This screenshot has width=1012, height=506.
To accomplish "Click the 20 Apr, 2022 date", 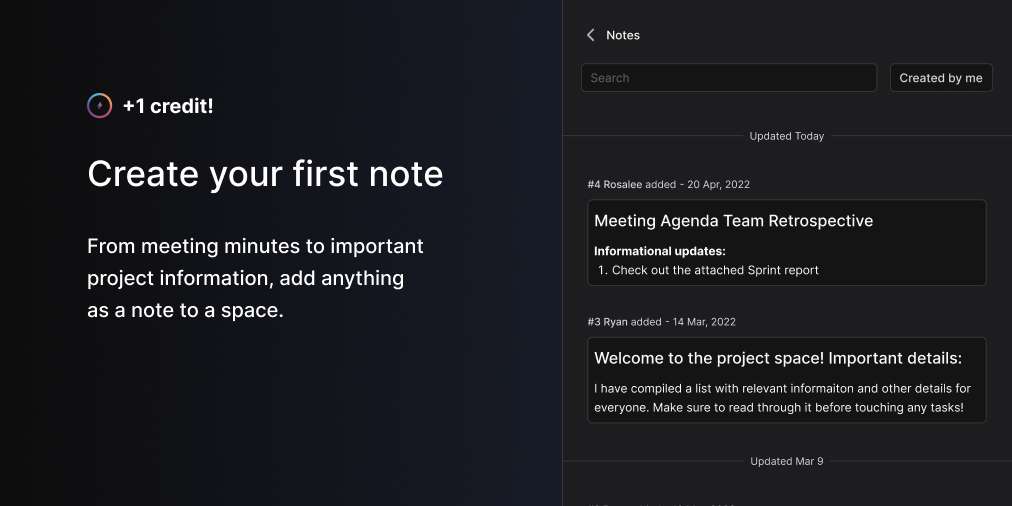I will tap(716, 184).
